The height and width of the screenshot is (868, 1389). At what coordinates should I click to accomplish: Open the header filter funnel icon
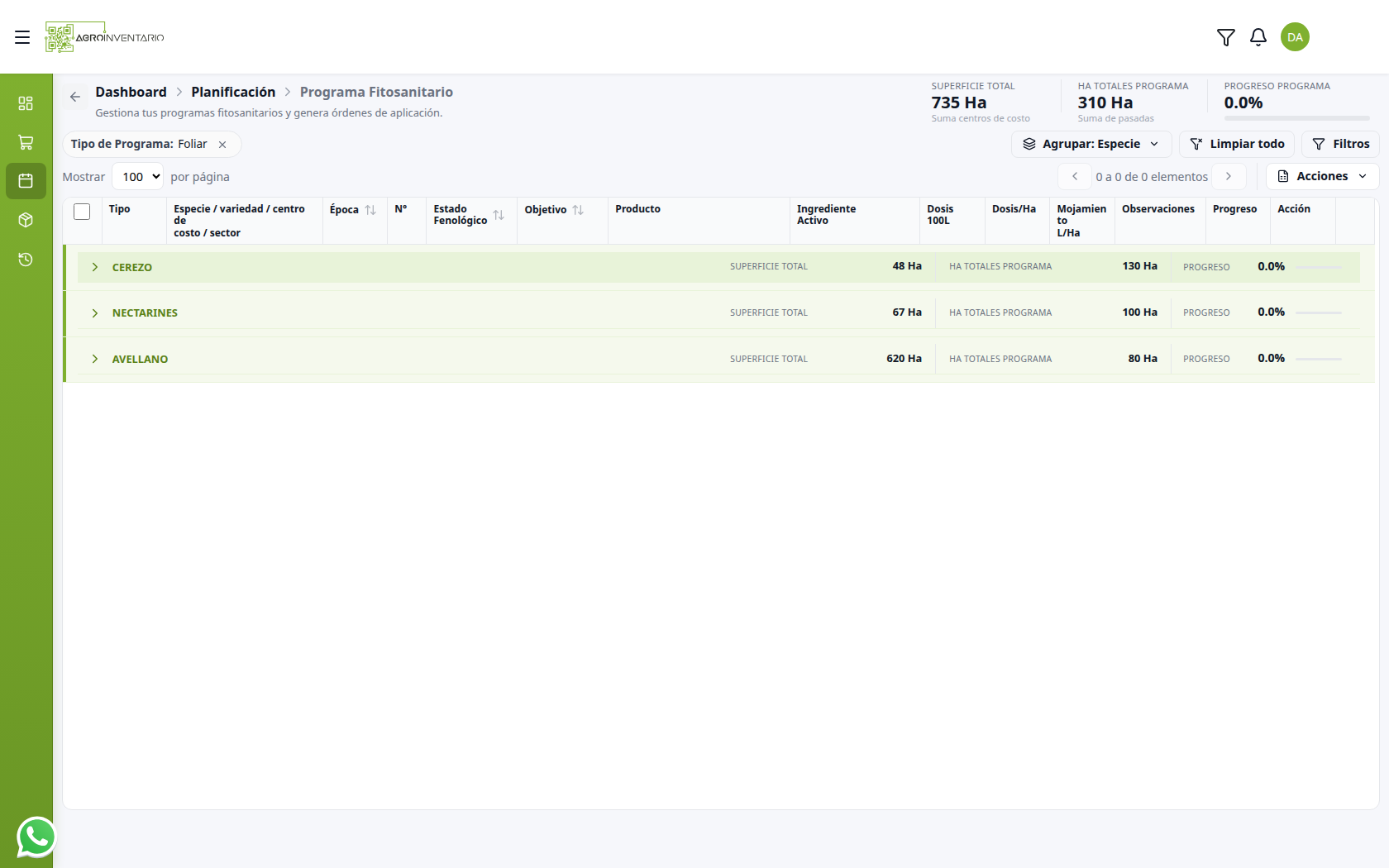[x=1226, y=37]
